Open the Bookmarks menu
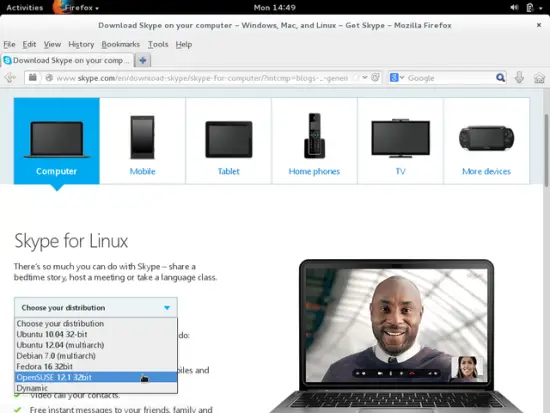This screenshot has height=413, width=550. coord(120,44)
